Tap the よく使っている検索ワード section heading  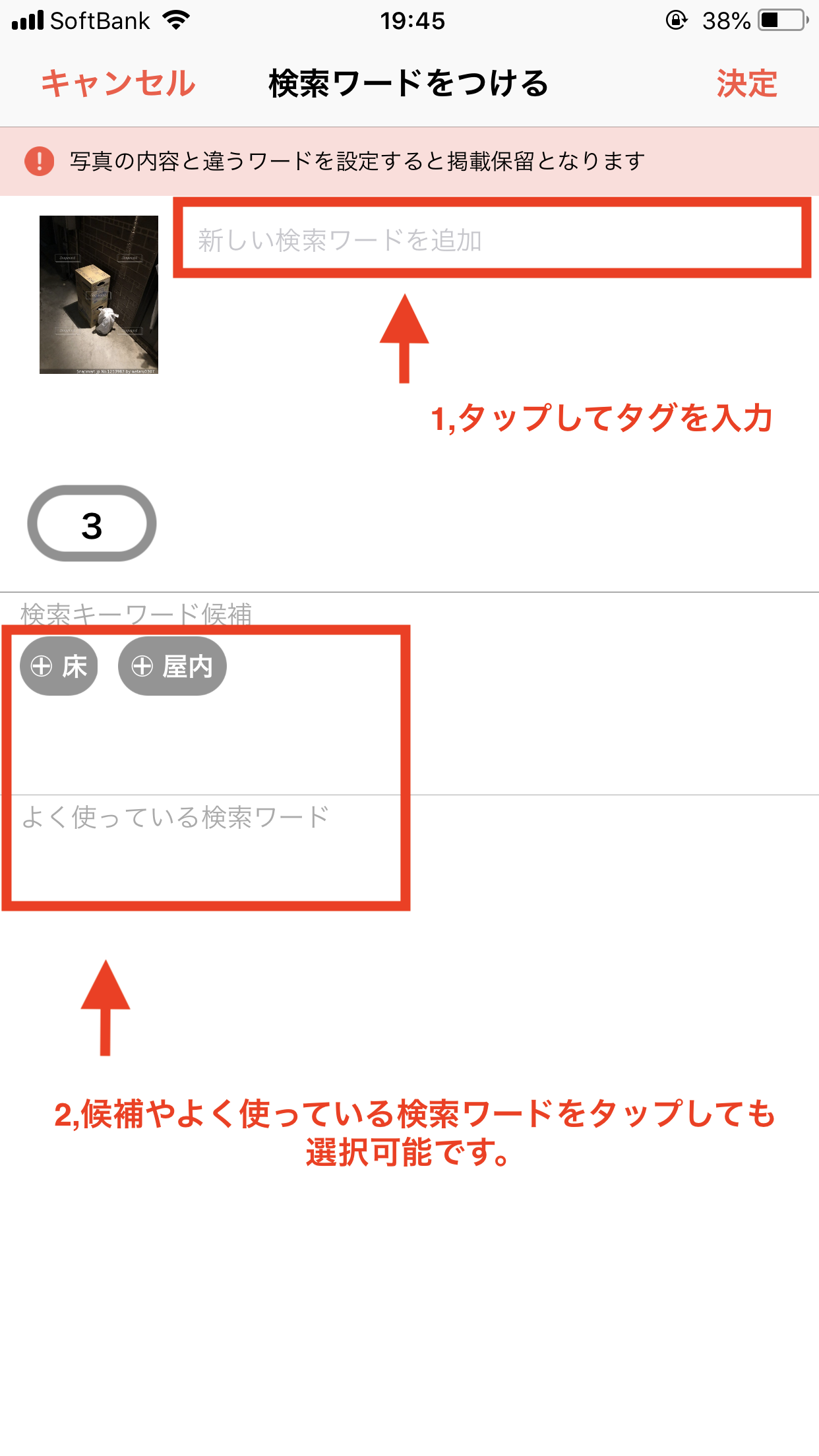175,817
